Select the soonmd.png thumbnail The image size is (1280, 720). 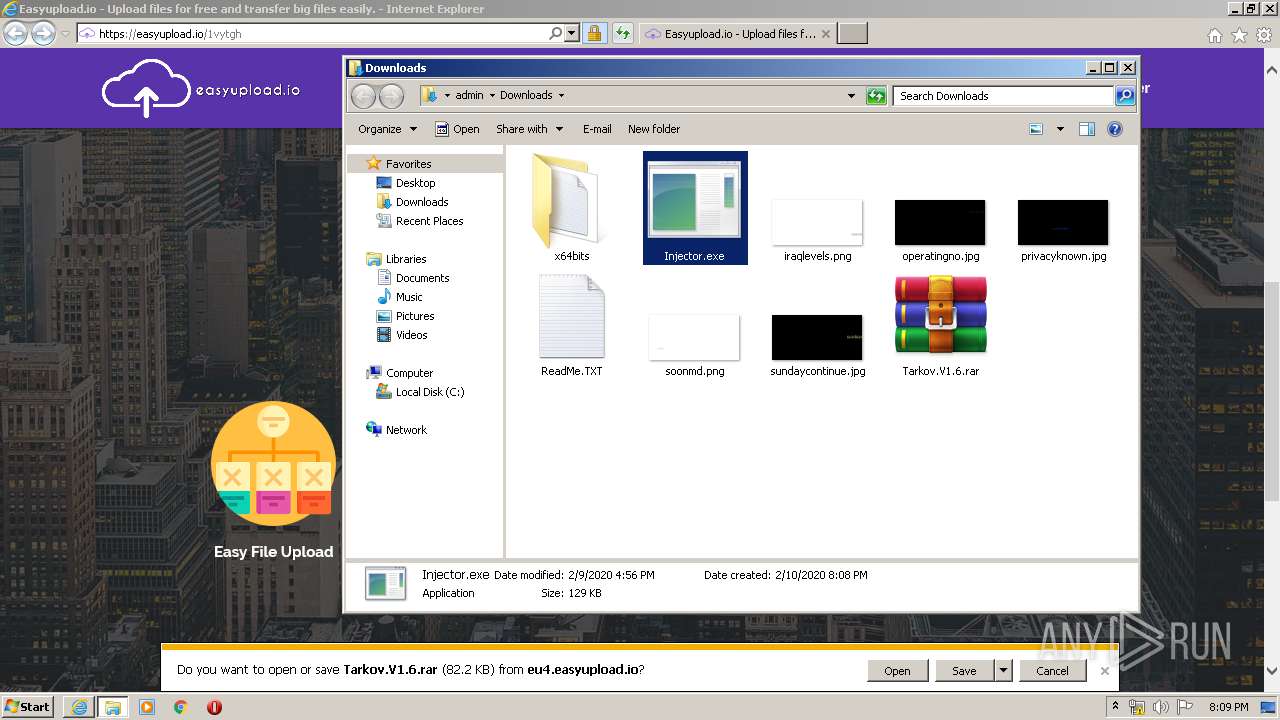pyautogui.click(x=694, y=337)
